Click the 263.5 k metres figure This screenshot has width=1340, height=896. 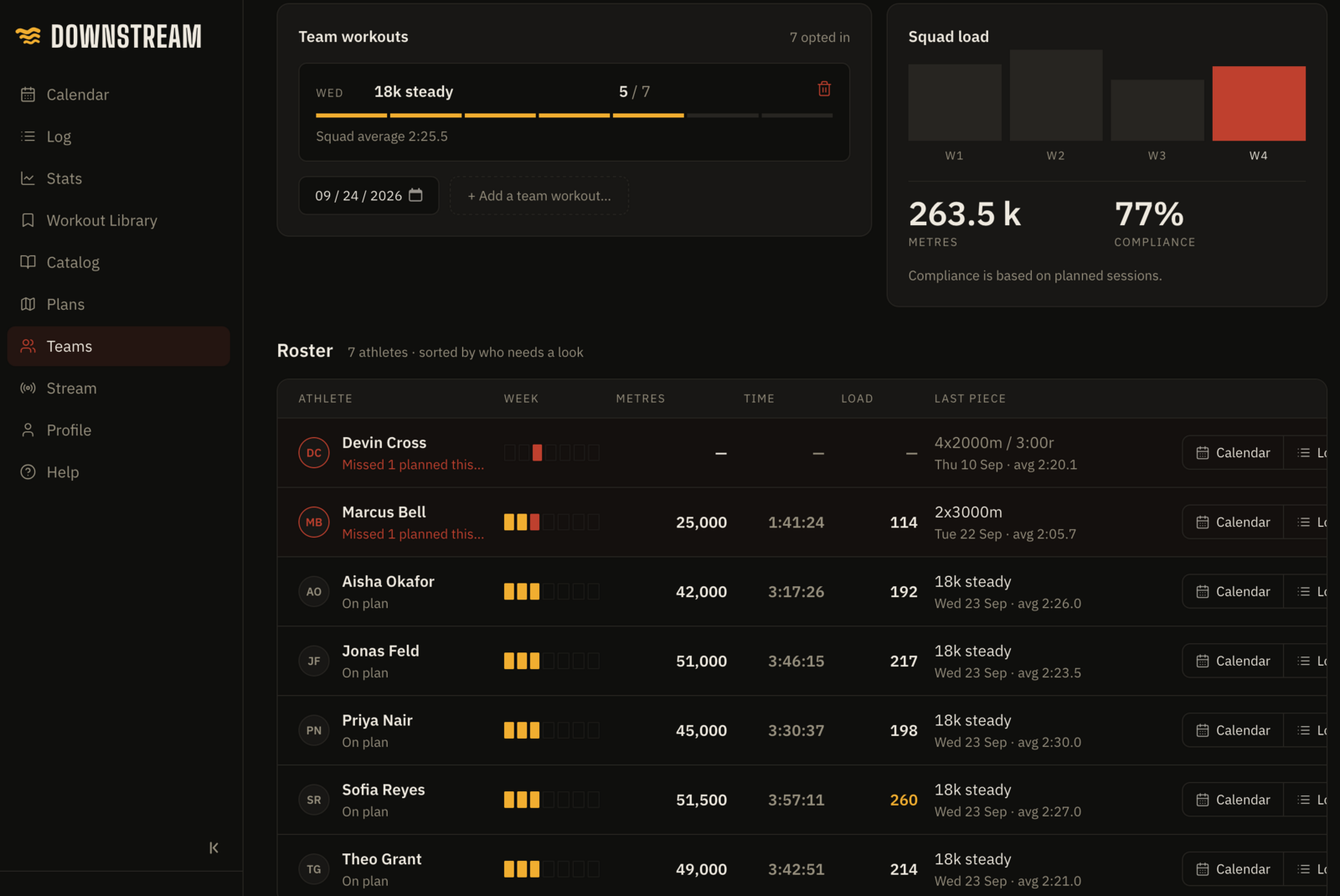(x=965, y=214)
